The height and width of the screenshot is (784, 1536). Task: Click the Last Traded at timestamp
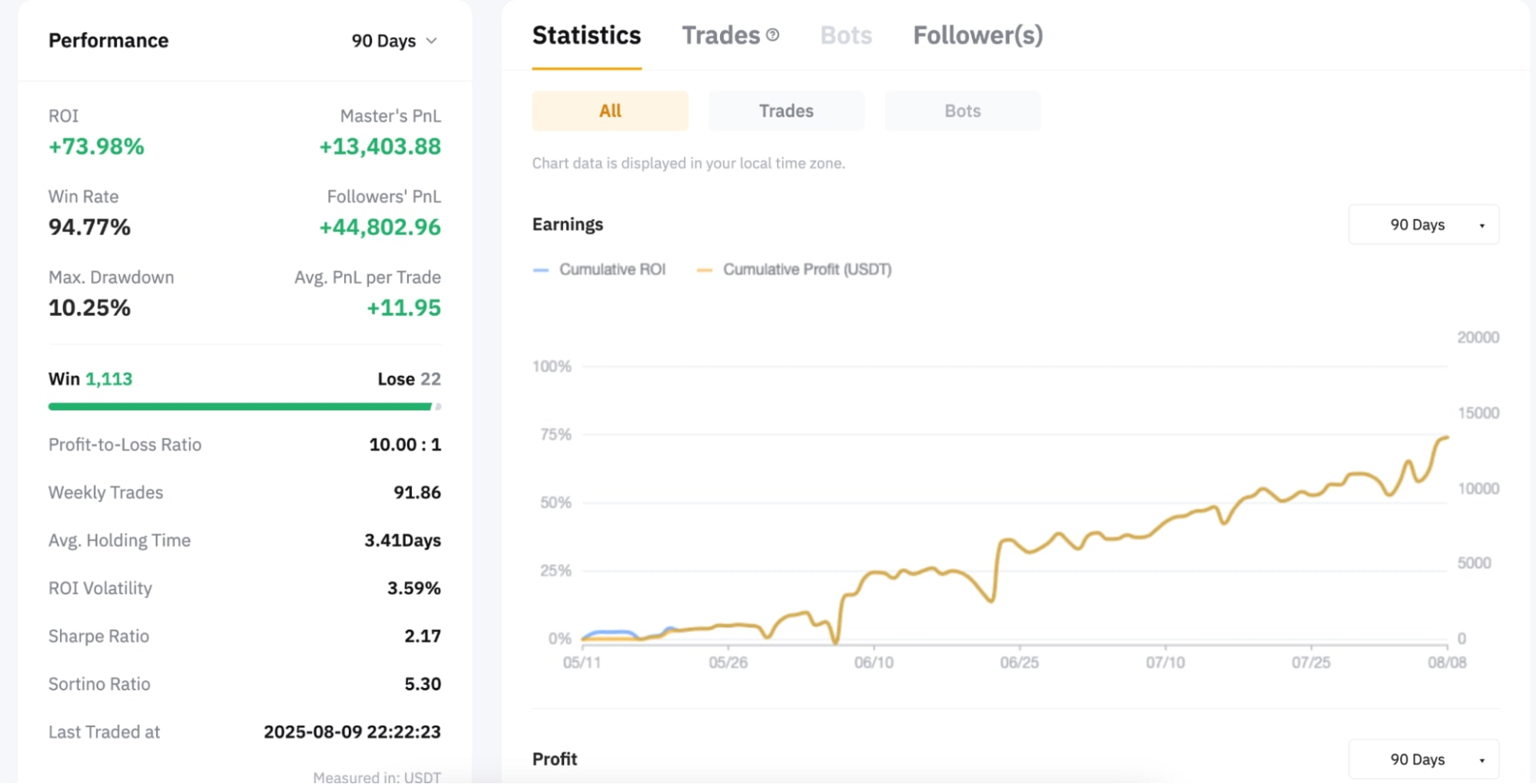(351, 731)
